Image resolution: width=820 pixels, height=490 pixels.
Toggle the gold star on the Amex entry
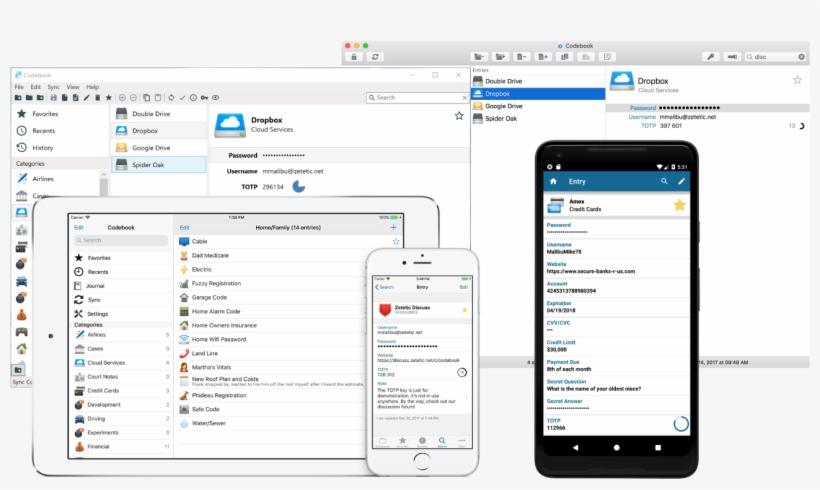(x=679, y=205)
